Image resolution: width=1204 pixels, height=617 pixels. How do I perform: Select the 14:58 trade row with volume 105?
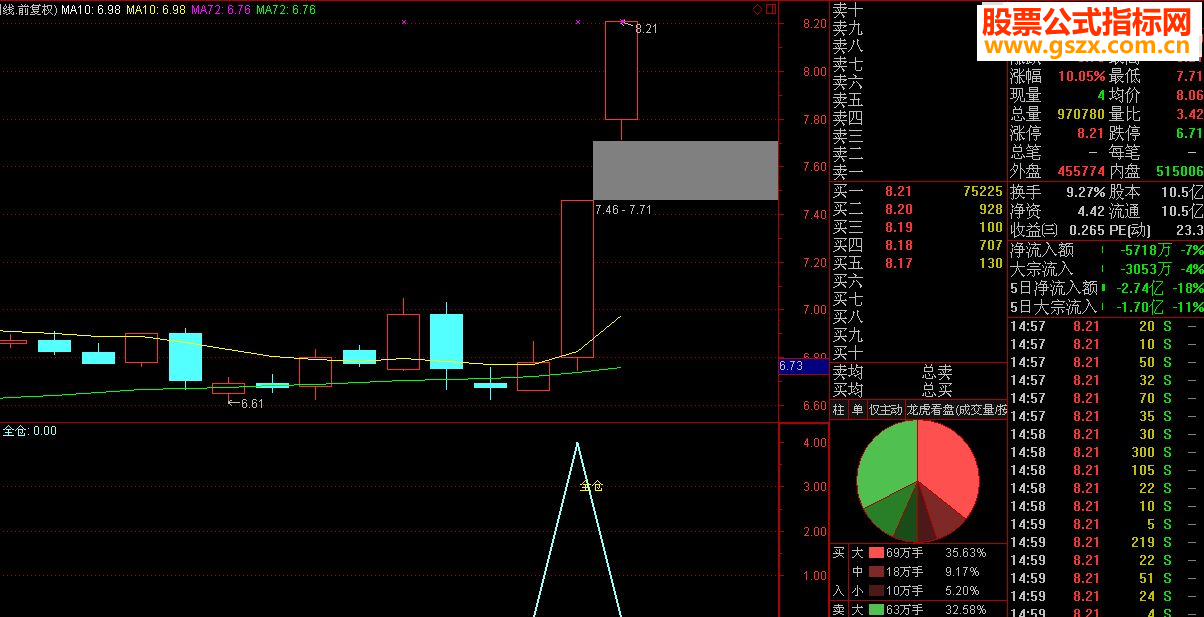pyautogui.click(x=1105, y=470)
